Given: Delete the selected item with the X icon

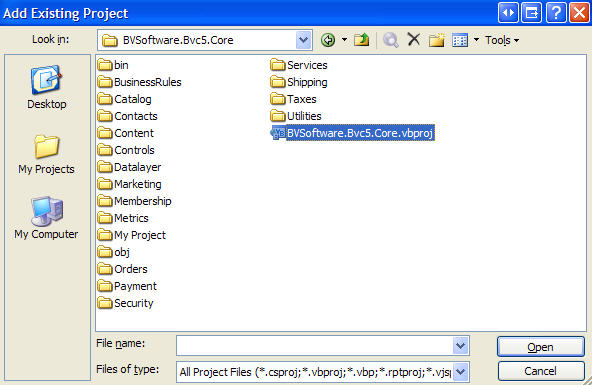Looking at the screenshot, I should 414,39.
